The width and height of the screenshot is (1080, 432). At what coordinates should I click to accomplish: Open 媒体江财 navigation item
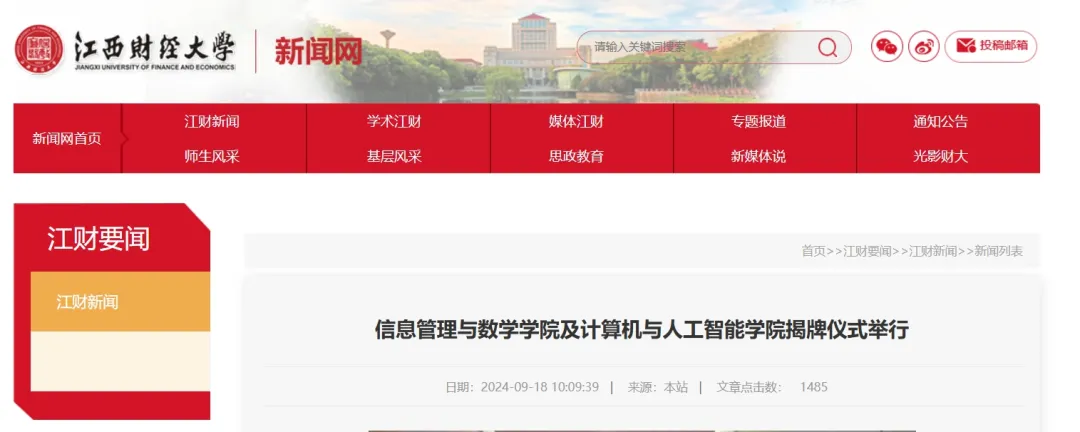[x=576, y=122]
